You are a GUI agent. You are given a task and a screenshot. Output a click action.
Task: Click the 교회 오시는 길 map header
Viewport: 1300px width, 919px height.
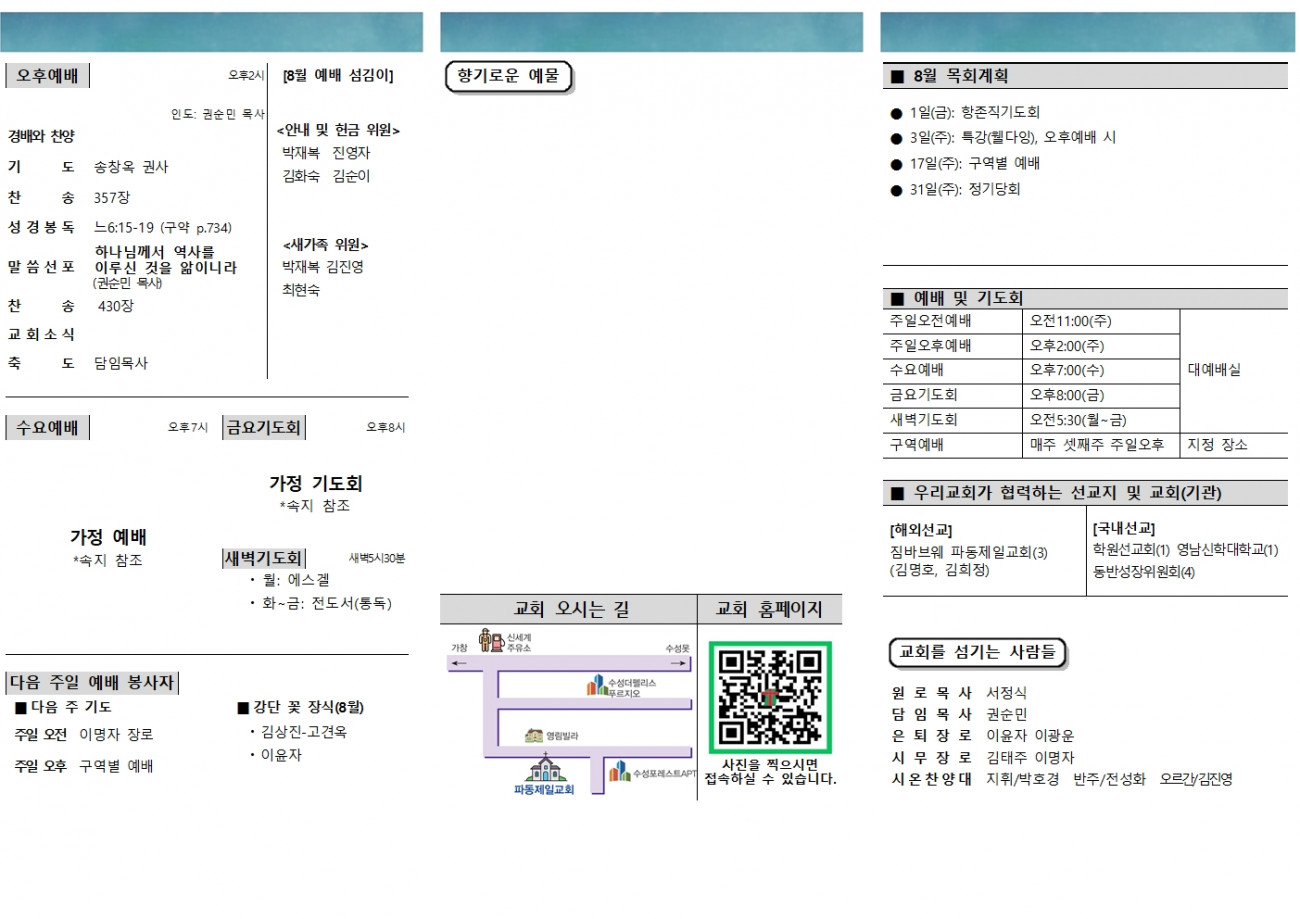[569, 609]
